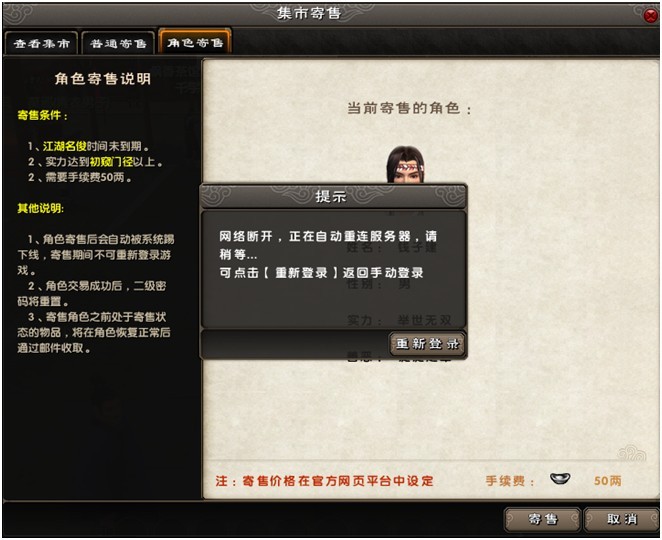Screen dimensions: 662x540
Task: Click the 角色寄售说明 heading
Action: pyautogui.click(x=103, y=79)
